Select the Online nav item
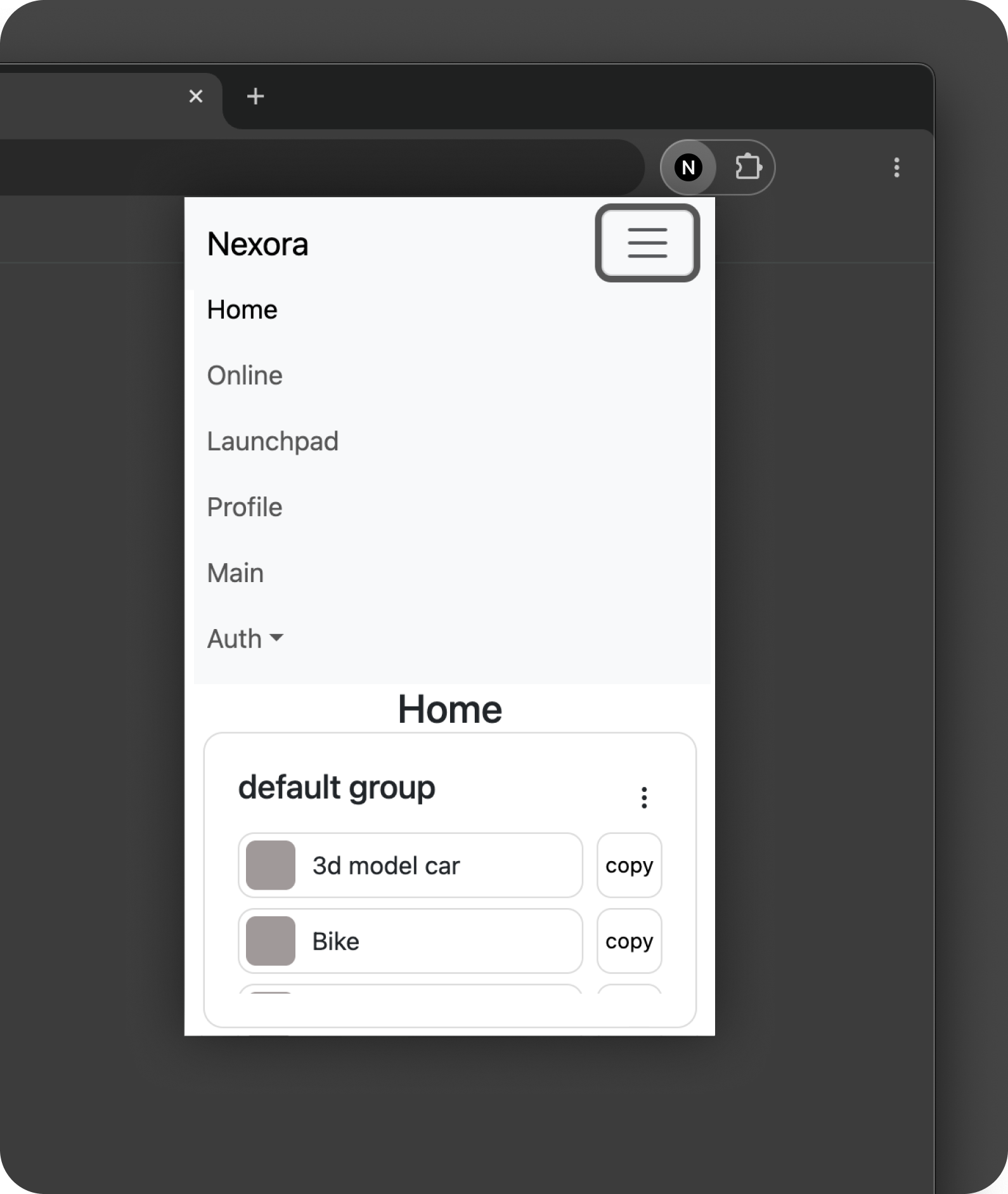The height and width of the screenshot is (1194, 1008). click(x=245, y=376)
